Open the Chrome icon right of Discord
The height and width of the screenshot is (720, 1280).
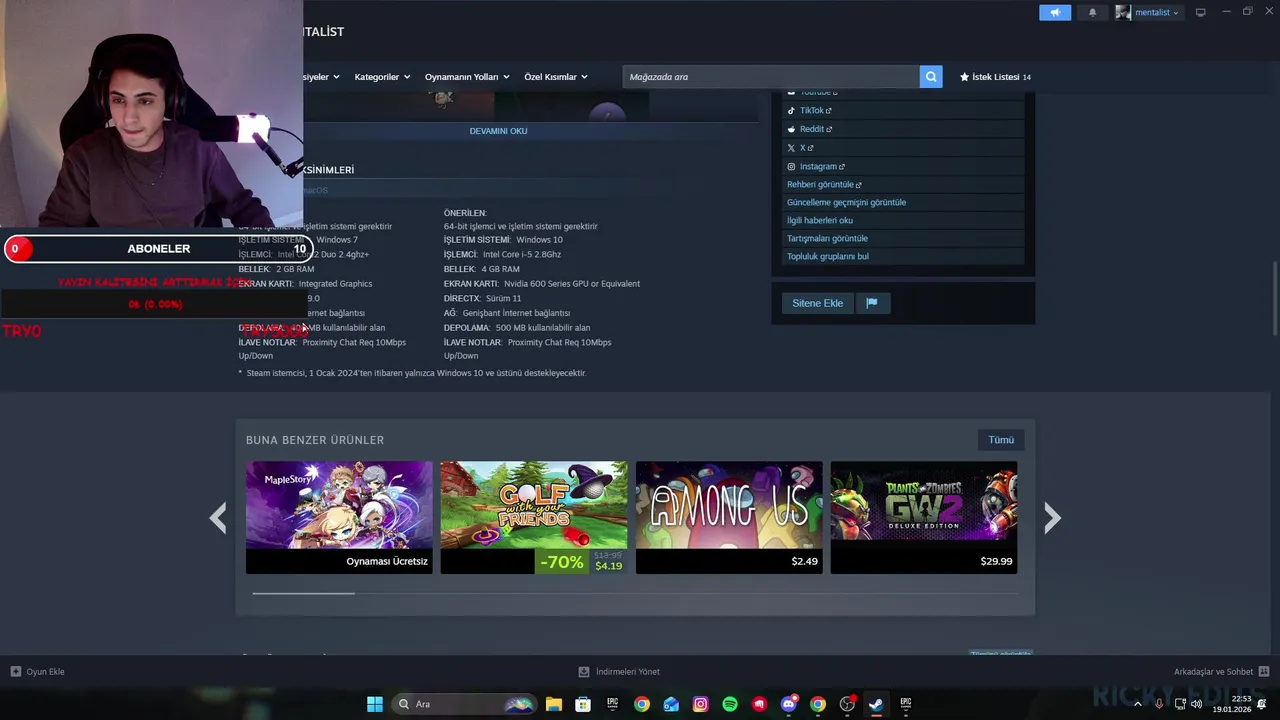pos(818,704)
